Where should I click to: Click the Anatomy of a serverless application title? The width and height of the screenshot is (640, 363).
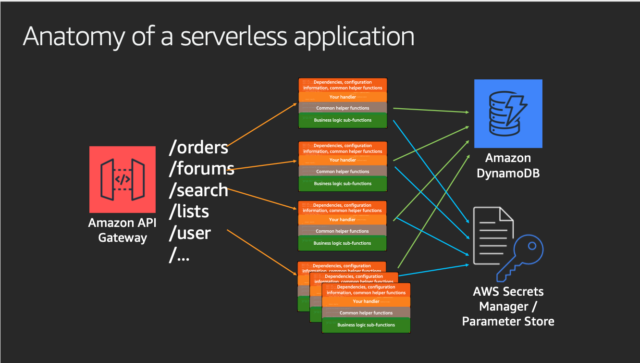click(x=219, y=36)
